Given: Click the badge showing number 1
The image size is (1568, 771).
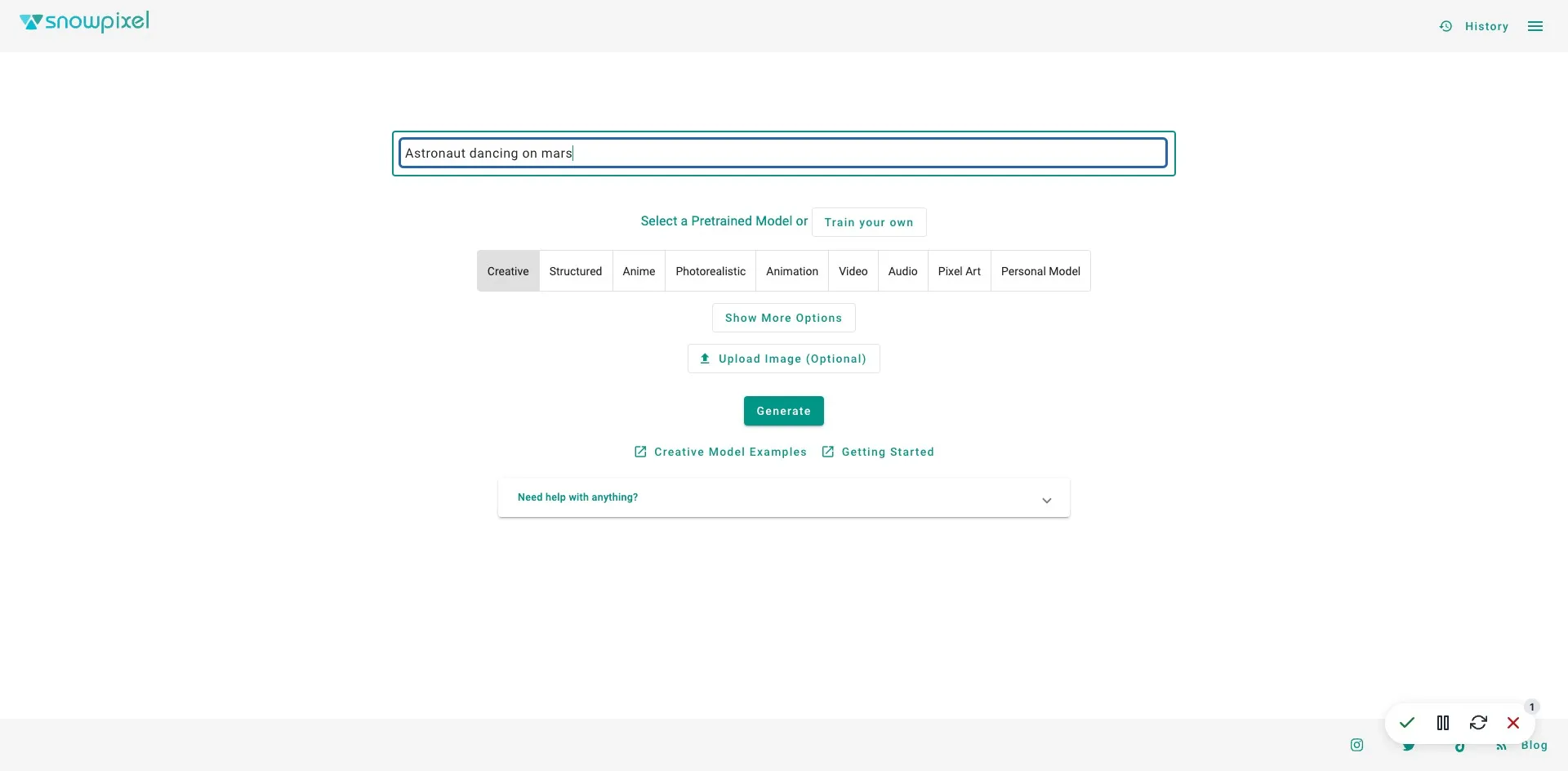Looking at the screenshot, I should tap(1532, 707).
